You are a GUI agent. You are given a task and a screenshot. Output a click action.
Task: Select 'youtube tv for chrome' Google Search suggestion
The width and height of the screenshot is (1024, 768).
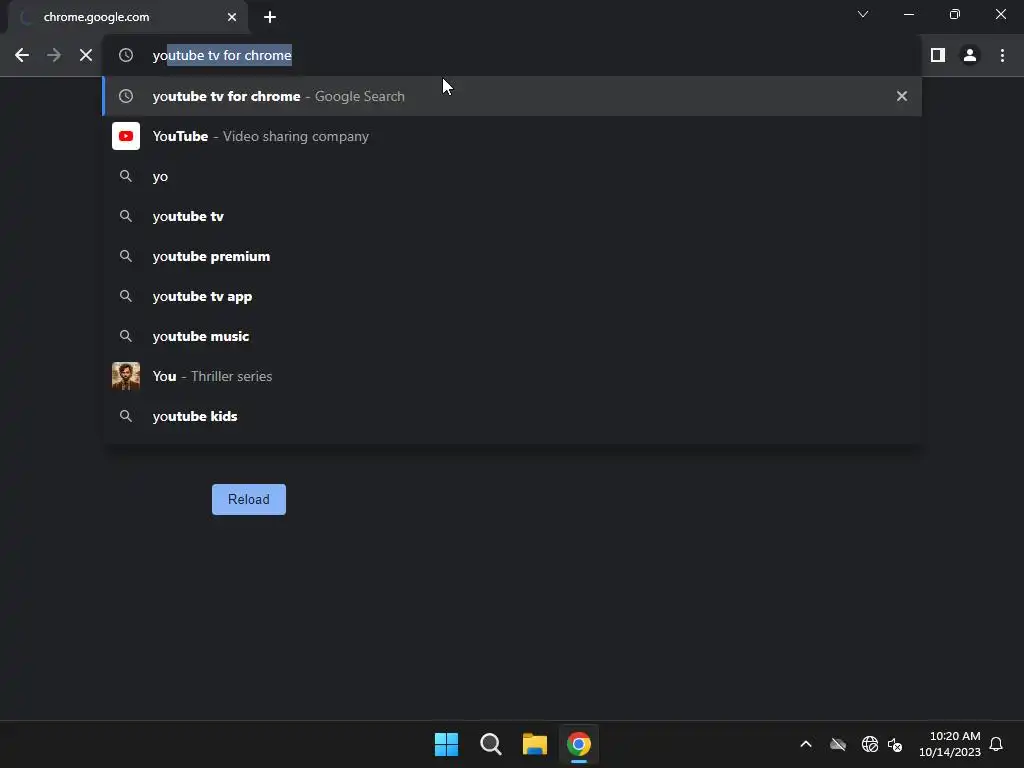coord(512,96)
